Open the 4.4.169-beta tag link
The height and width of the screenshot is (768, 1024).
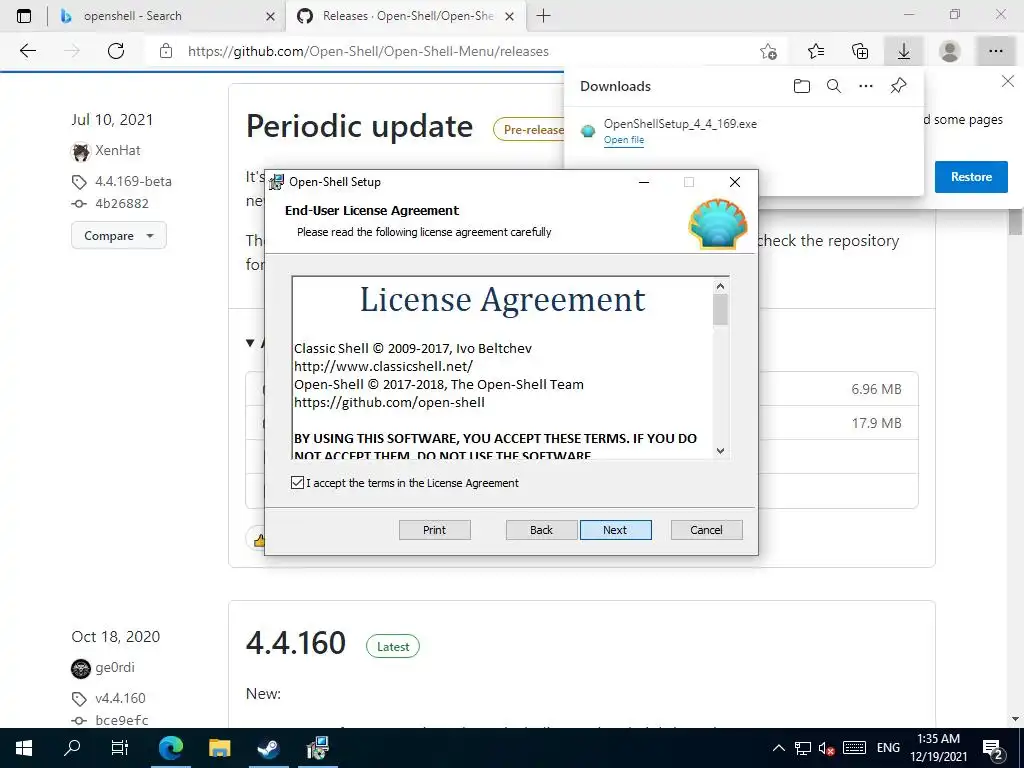133,182
